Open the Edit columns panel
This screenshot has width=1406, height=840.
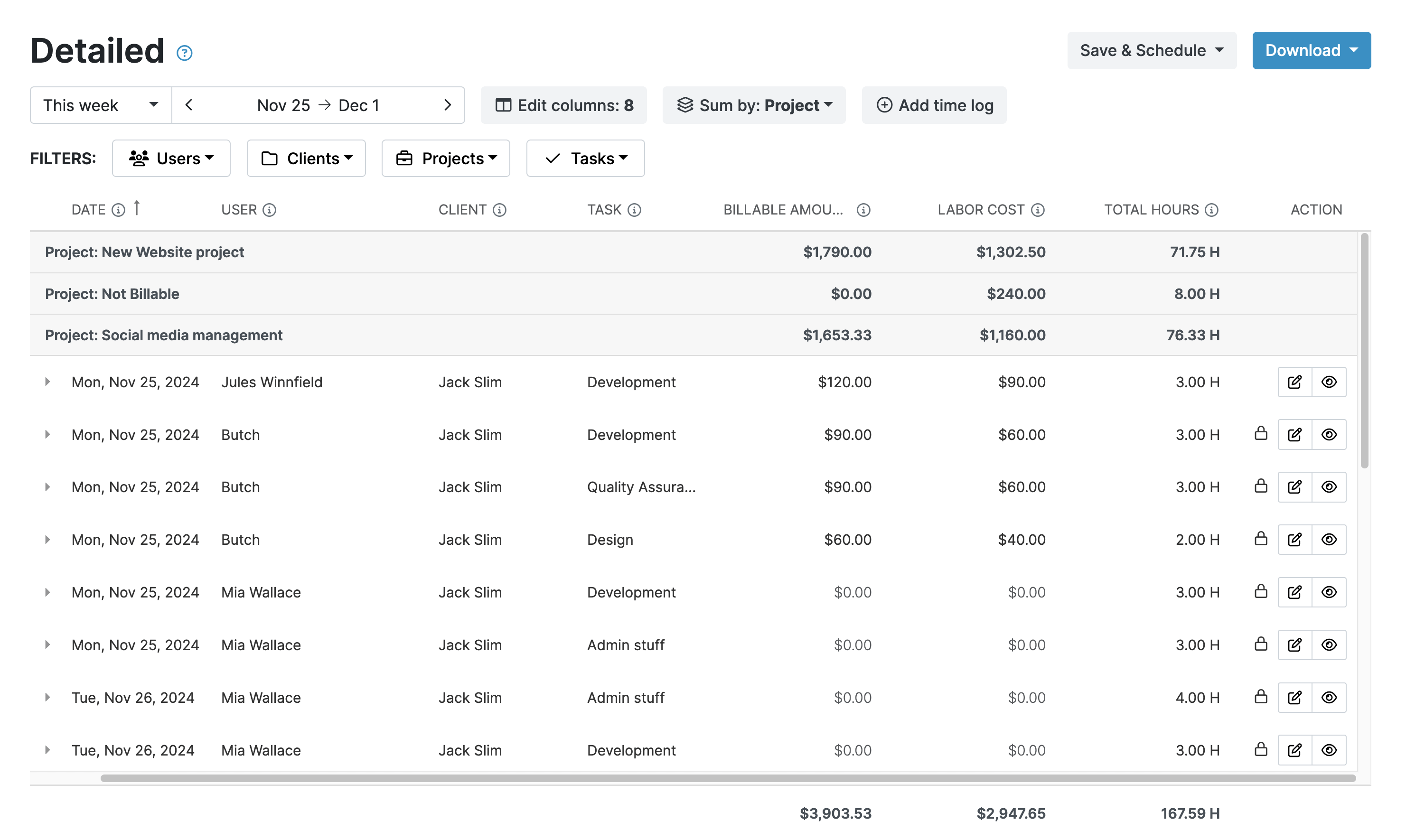pyautogui.click(x=564, y=105)
